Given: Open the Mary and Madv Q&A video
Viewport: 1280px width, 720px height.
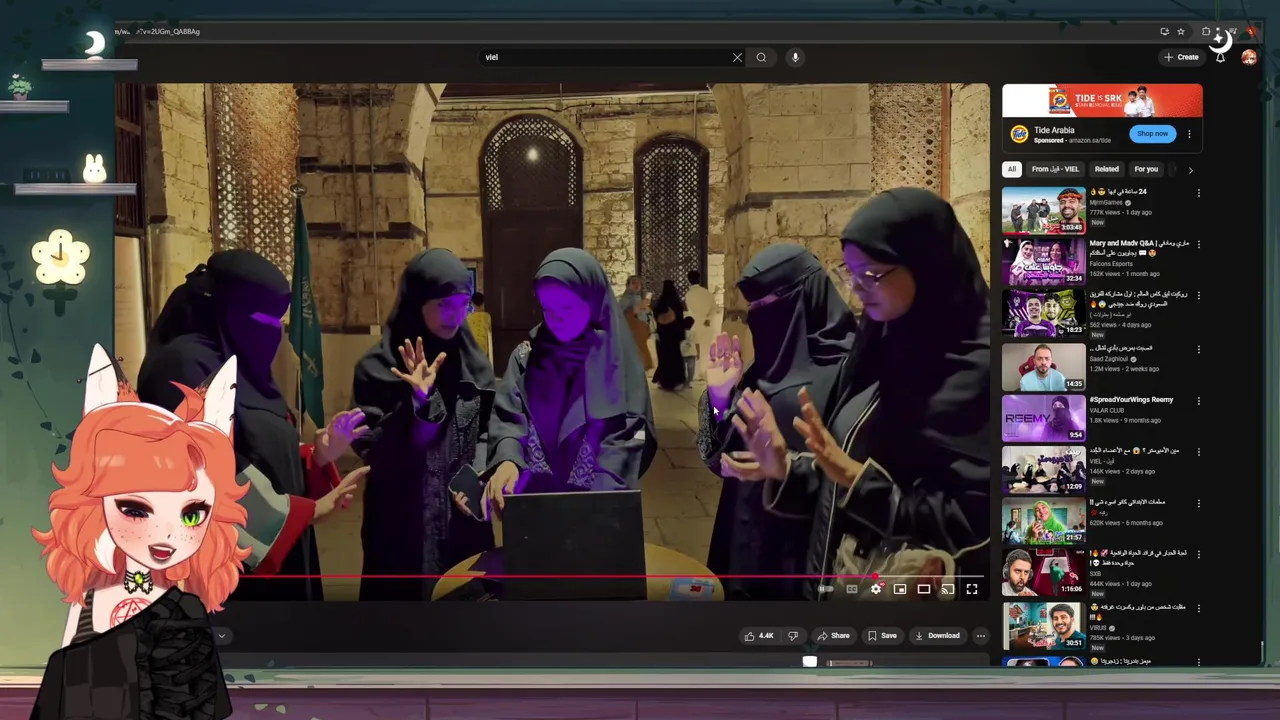Looking at the screenshot, I should (x=1044, y=261).
